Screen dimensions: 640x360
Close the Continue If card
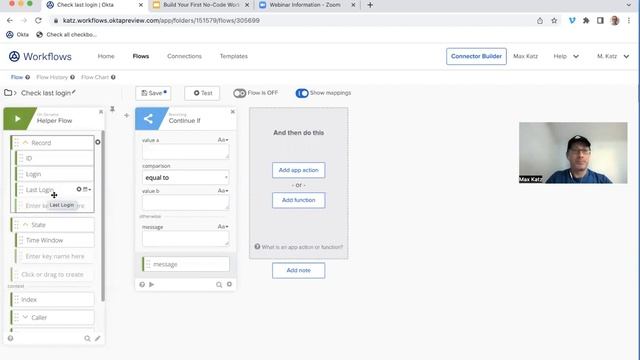coord(233,112)
